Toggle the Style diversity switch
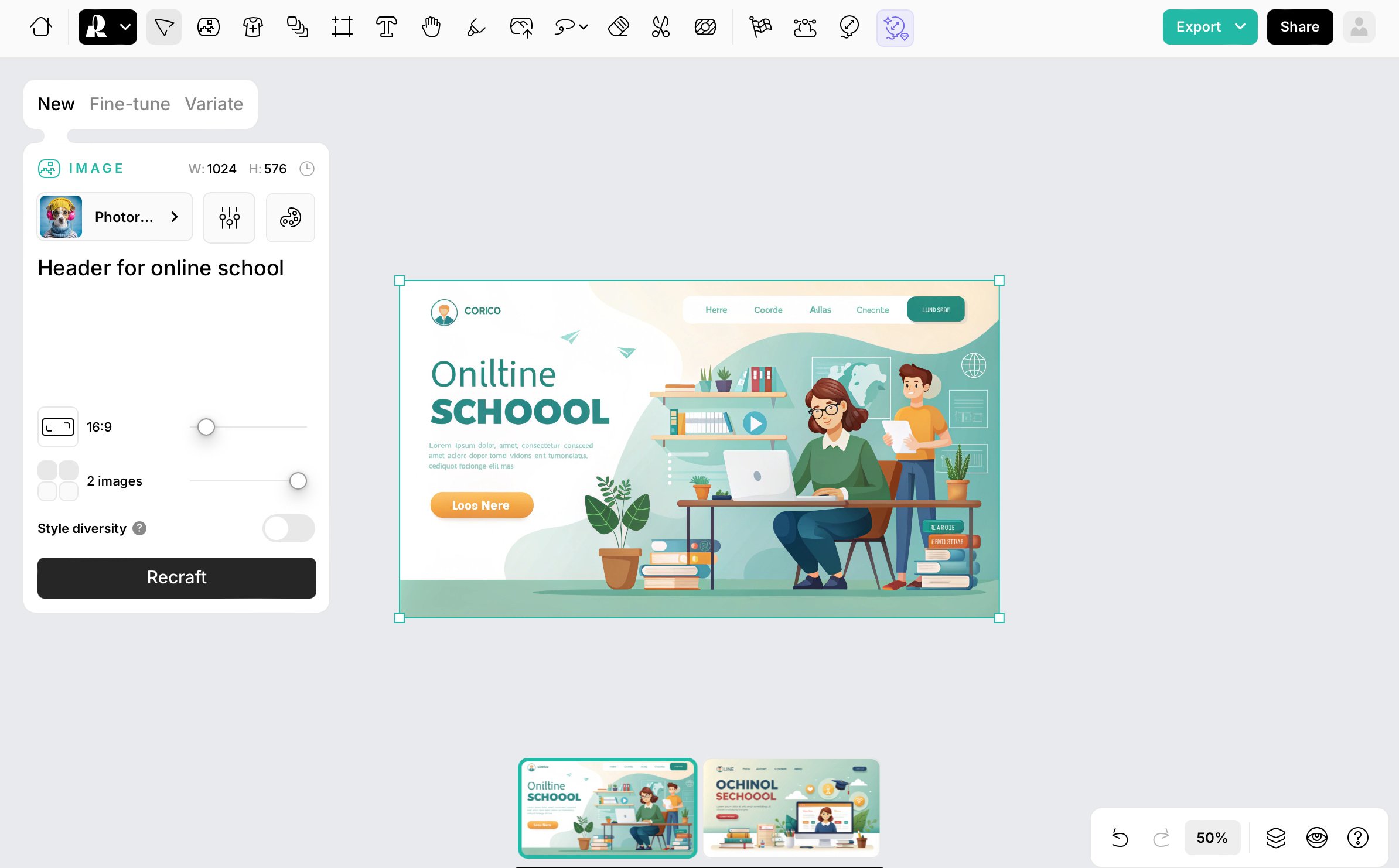Screen dimensions: 1399x868 pyautogui.click(x=289, y=528)
